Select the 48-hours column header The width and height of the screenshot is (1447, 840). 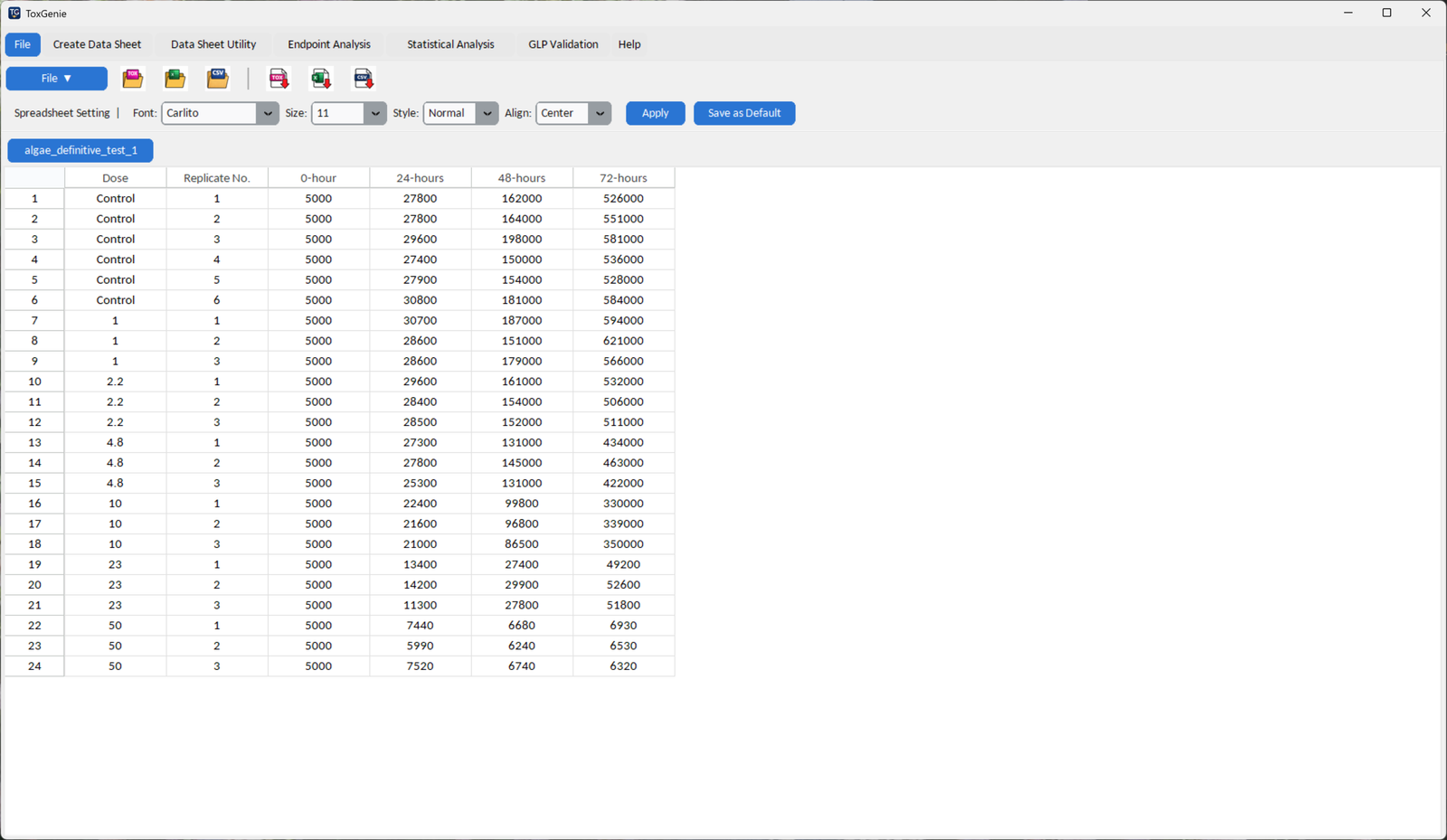click(522, 178)
